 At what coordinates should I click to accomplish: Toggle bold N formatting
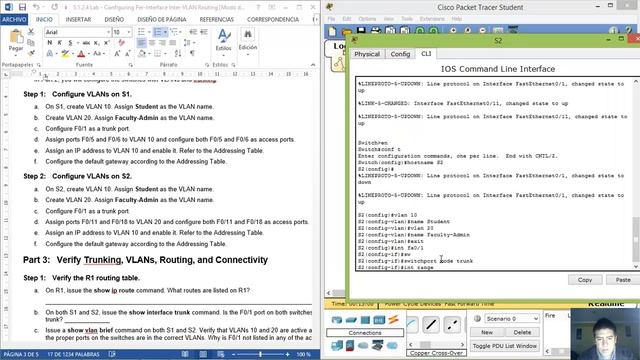pyautogui.click(x=50, y=43)
